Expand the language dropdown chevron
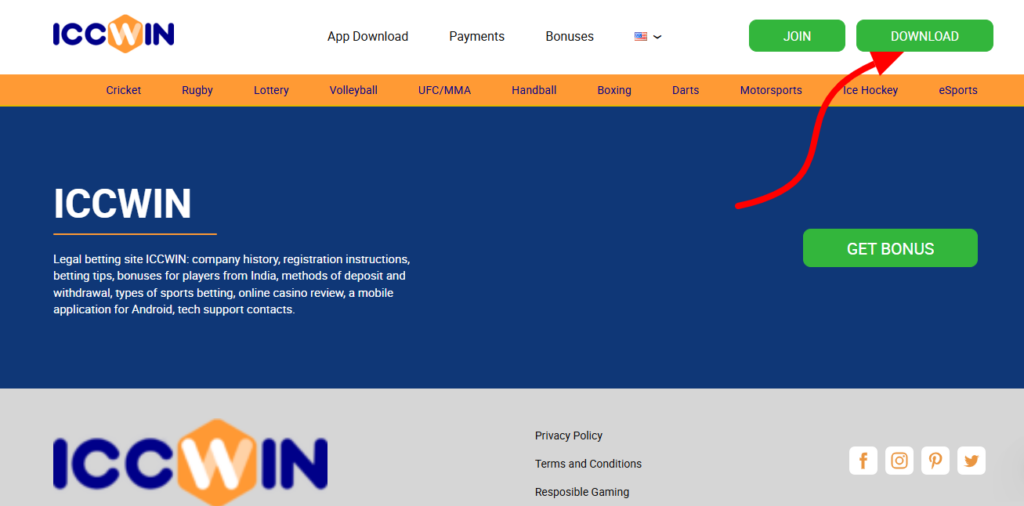 click(657, 37)
